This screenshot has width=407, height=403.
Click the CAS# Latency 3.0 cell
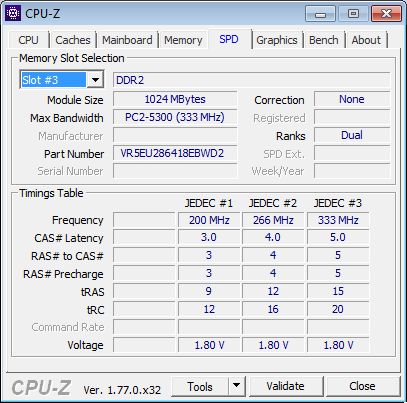209,238
